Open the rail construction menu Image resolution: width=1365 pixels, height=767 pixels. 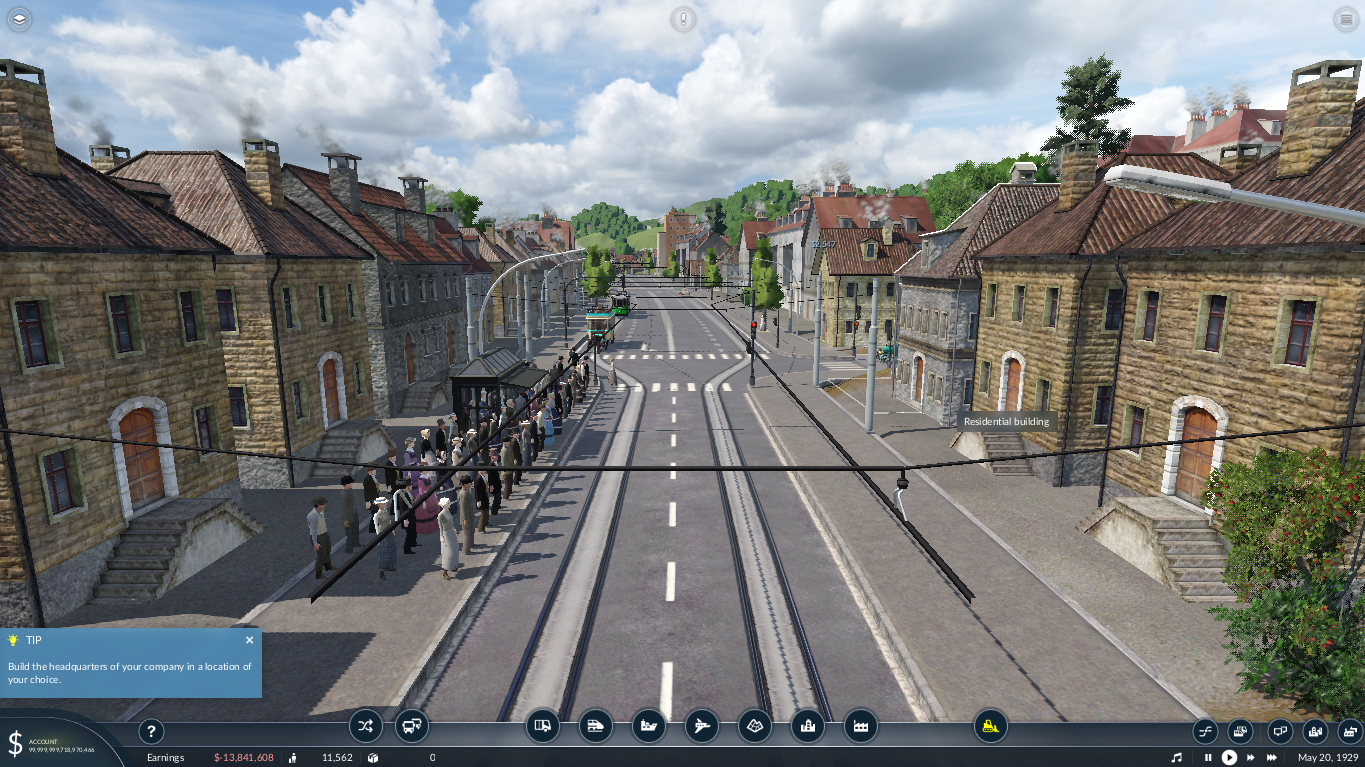pos(596,726)
